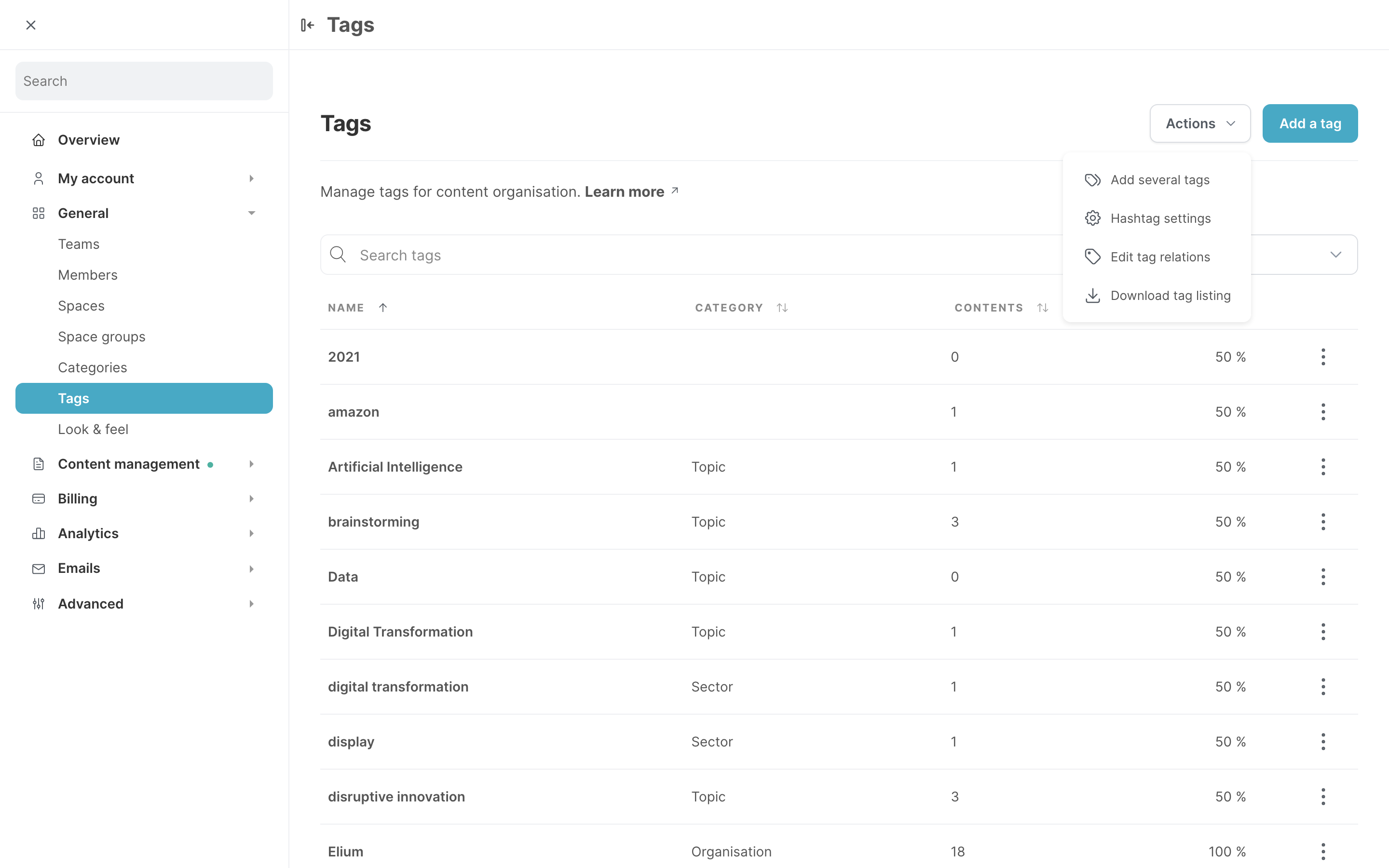The height and width of the screenshot is (868, 1389).
Task: Open the three-dot menu for 2021 tag
Action: [1323, 356]
